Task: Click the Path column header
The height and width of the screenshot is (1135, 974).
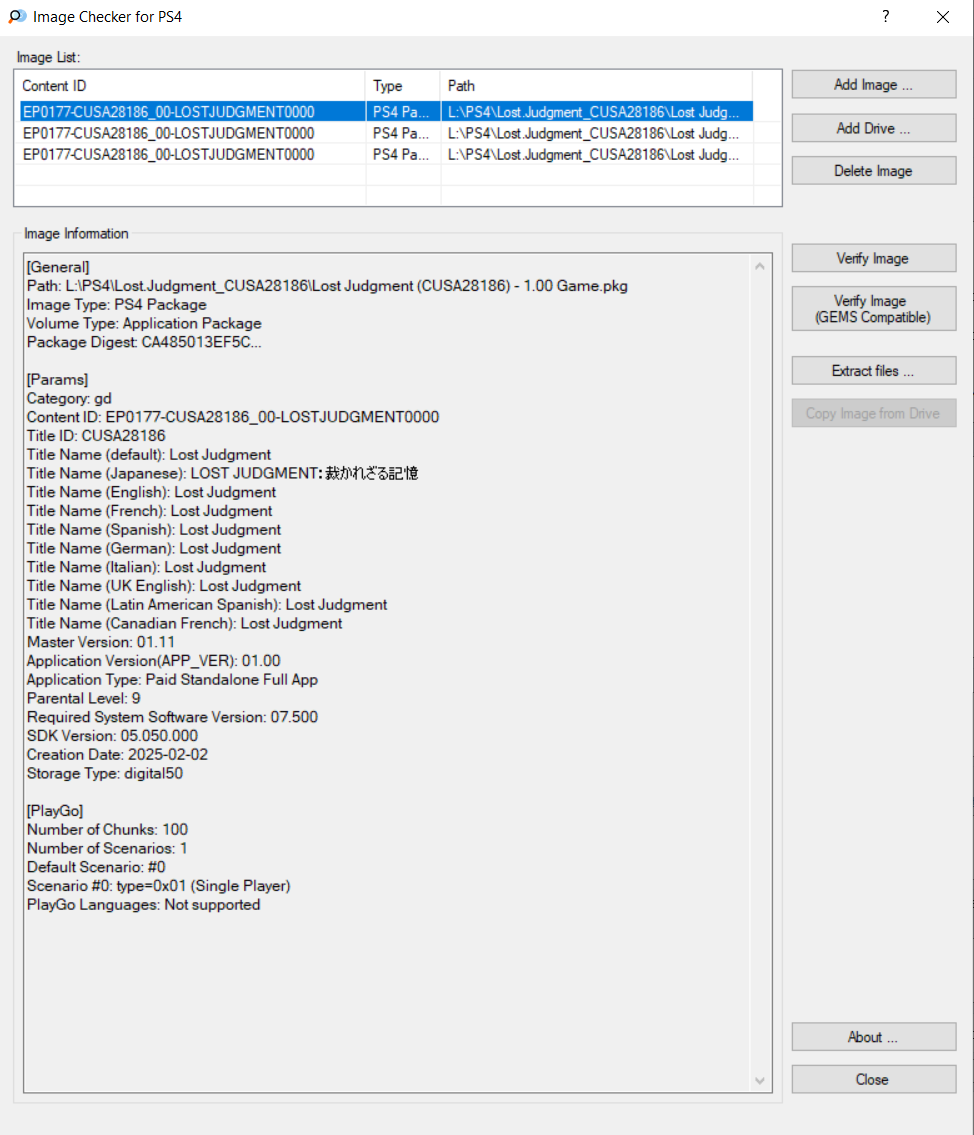Action: 596,85
